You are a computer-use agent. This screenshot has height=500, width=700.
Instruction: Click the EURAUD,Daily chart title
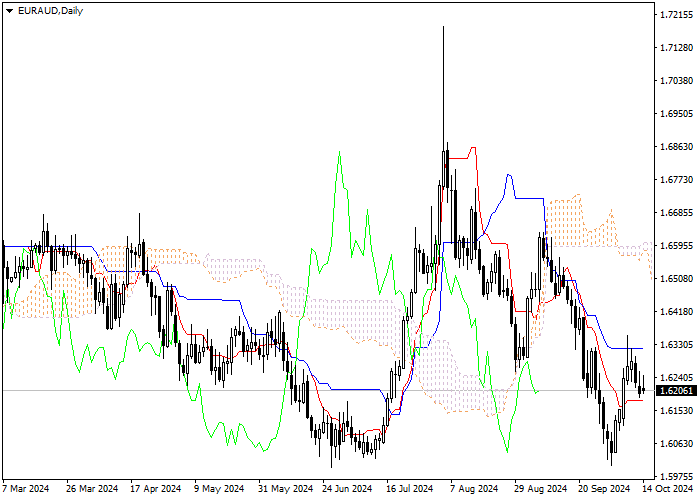pos(50,11)
